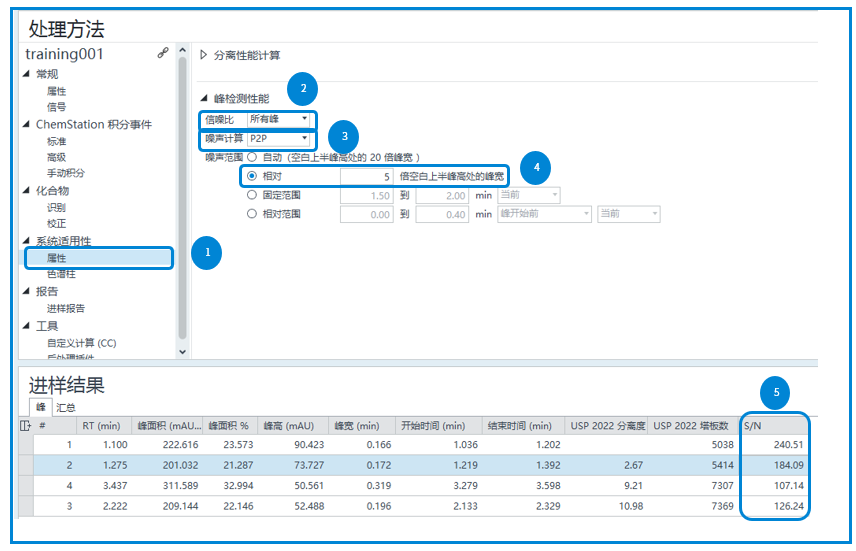Select 进样报告 tree item
The width and height of the screenshot is (856, 551).
click(66, 309)
